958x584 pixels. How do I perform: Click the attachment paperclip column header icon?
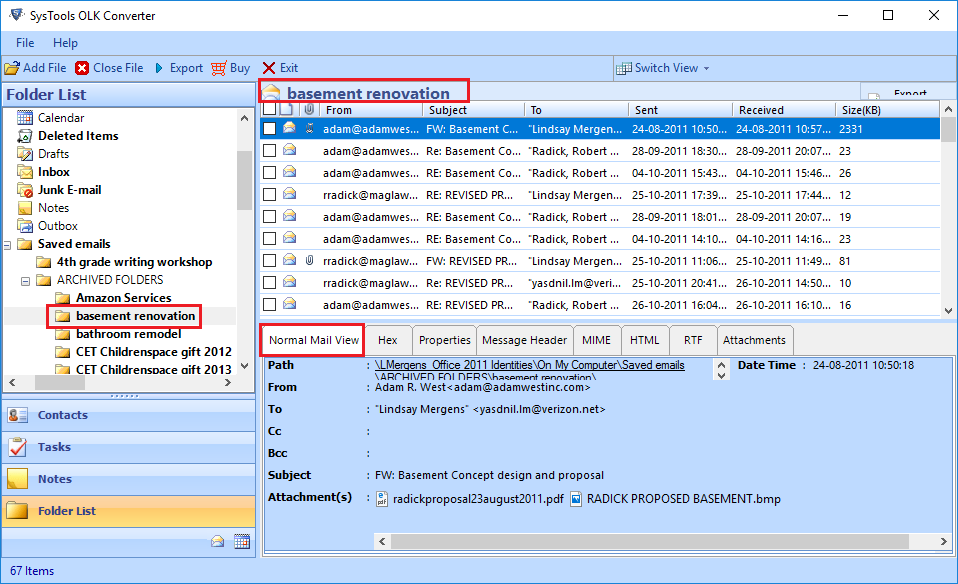(x=309, y=109)
